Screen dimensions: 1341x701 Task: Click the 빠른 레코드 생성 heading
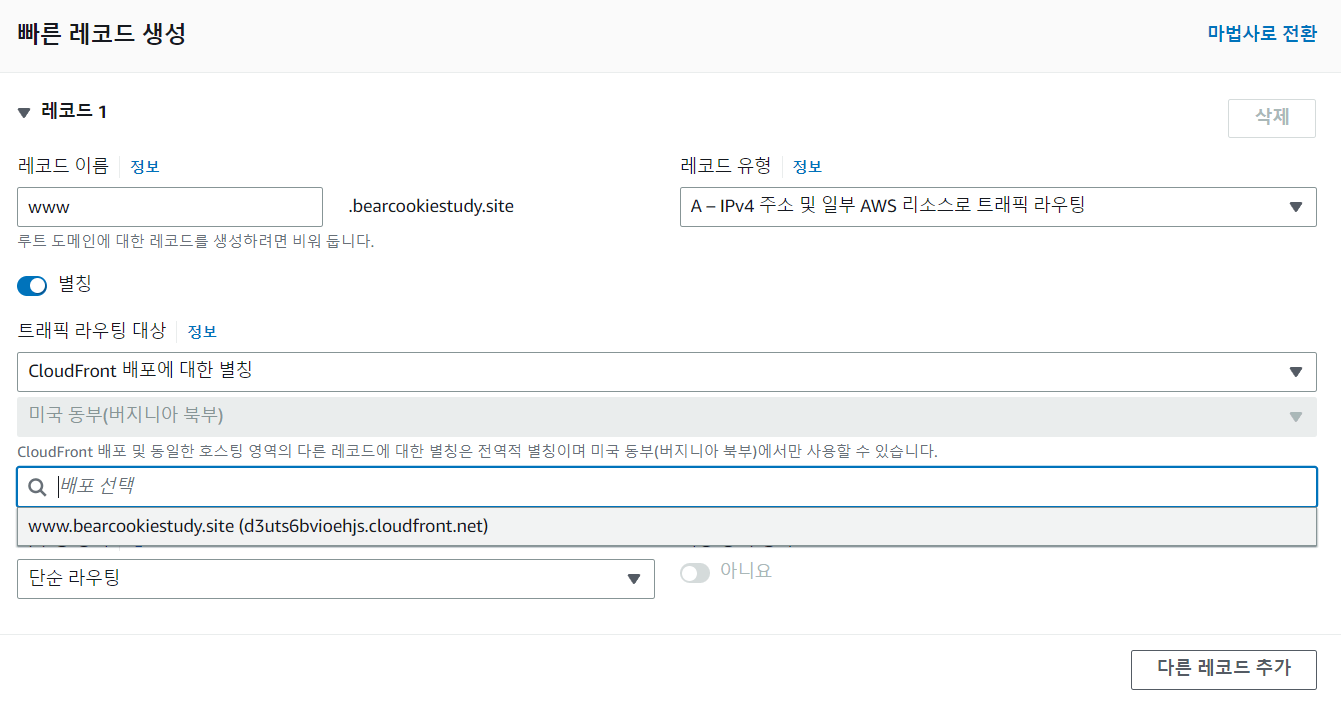coord(101,33)
